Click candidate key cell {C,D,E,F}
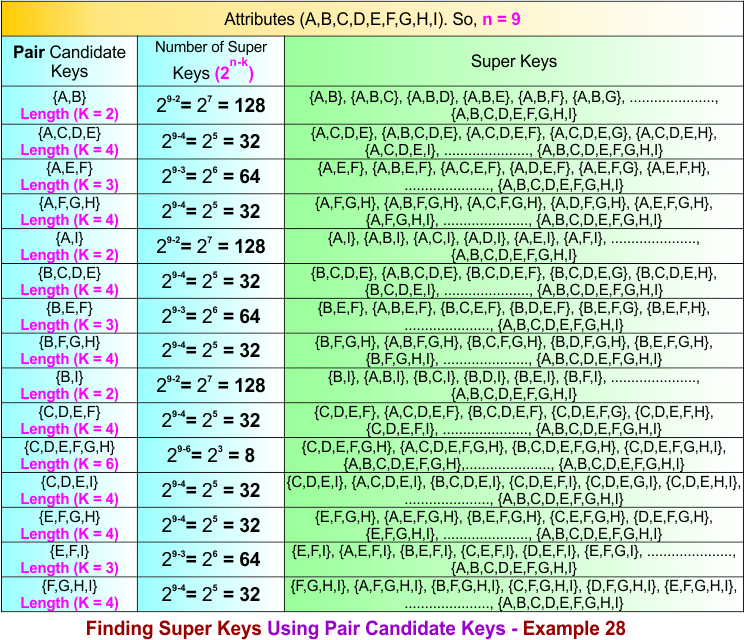745x640 pixels. (69, 420)
